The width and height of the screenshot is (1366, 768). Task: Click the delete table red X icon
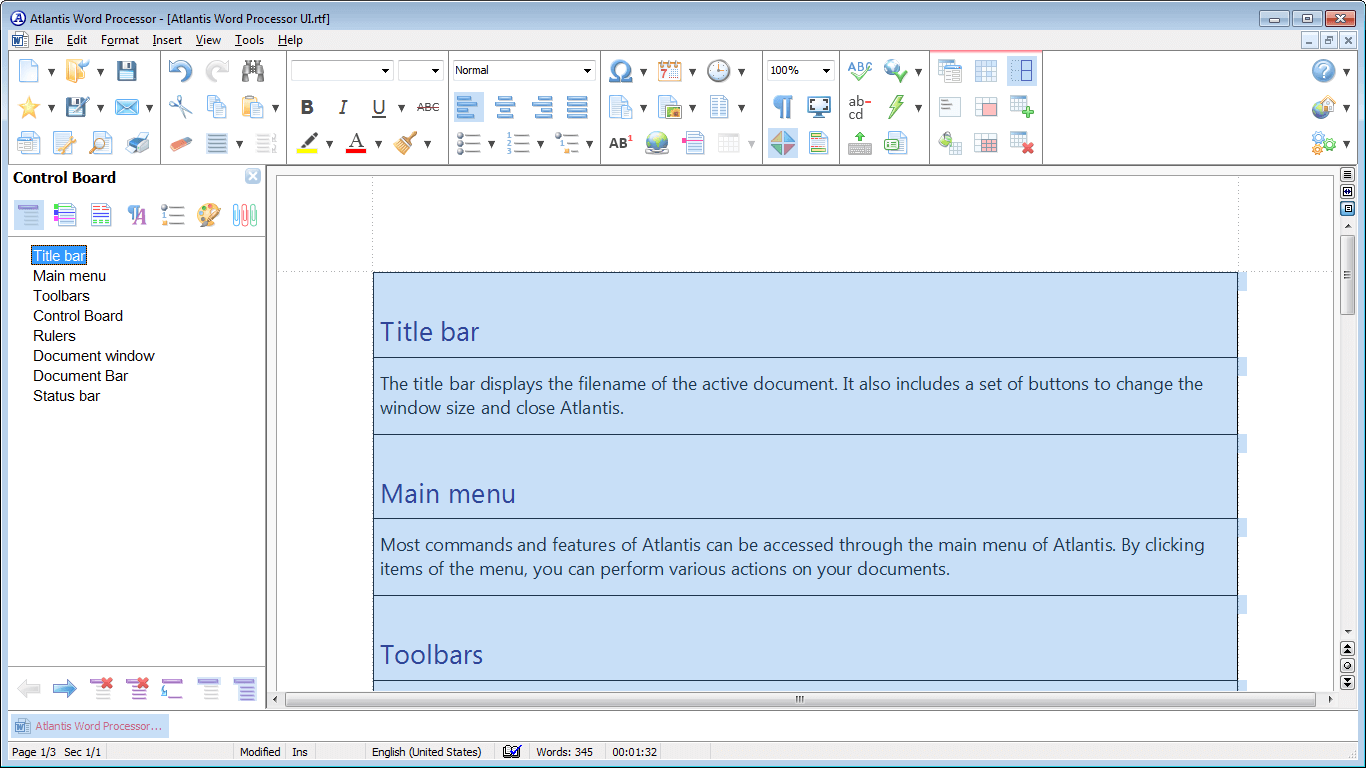click(1021, 143)
